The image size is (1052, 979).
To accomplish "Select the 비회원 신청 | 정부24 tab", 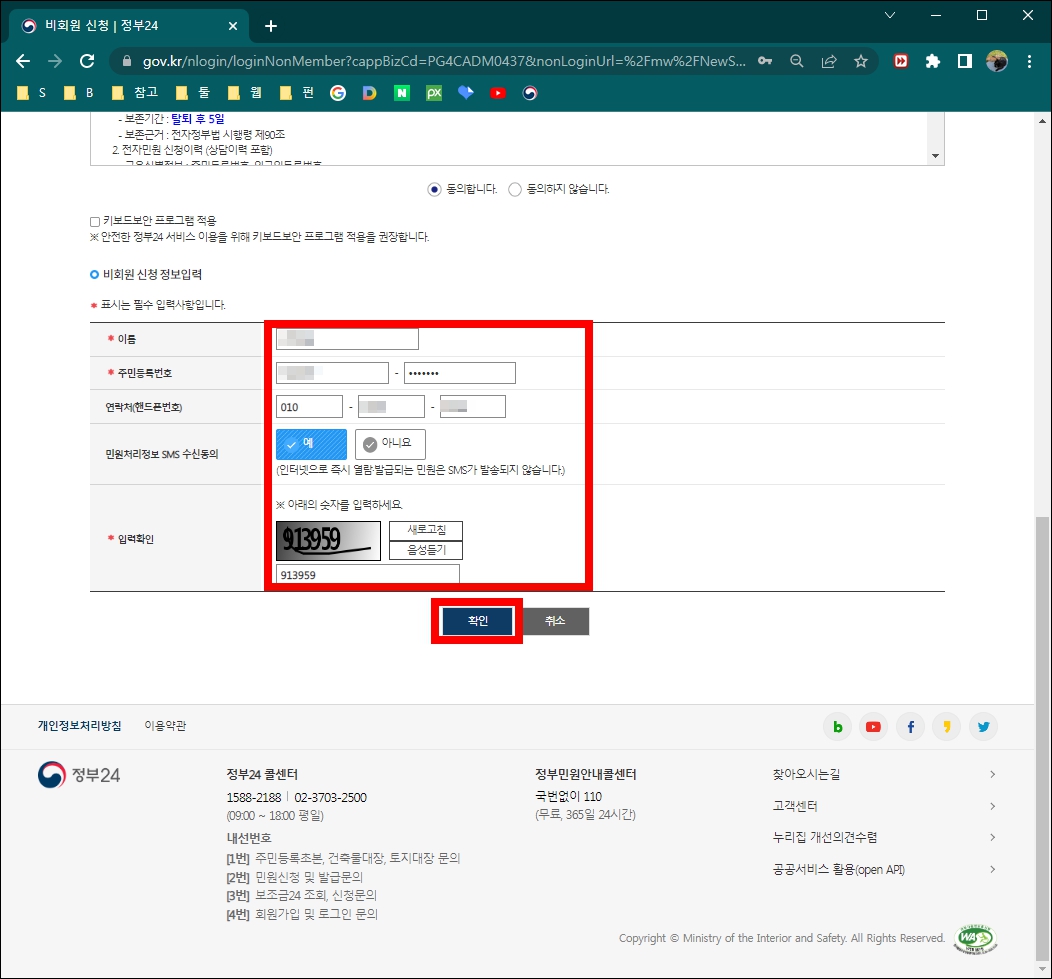I will [129, 25].
